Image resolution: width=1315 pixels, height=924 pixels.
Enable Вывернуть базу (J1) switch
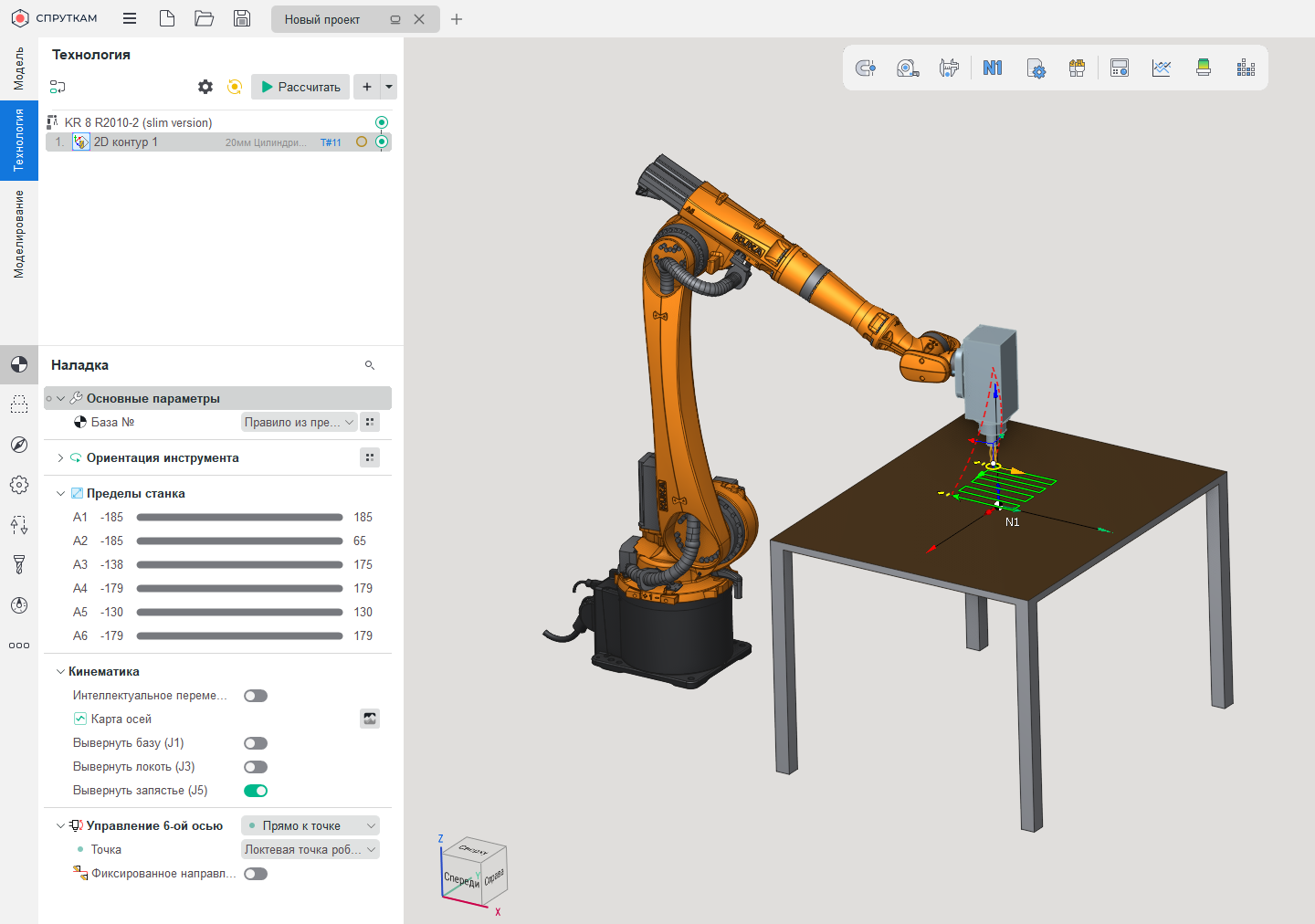(x=256, y=743)
